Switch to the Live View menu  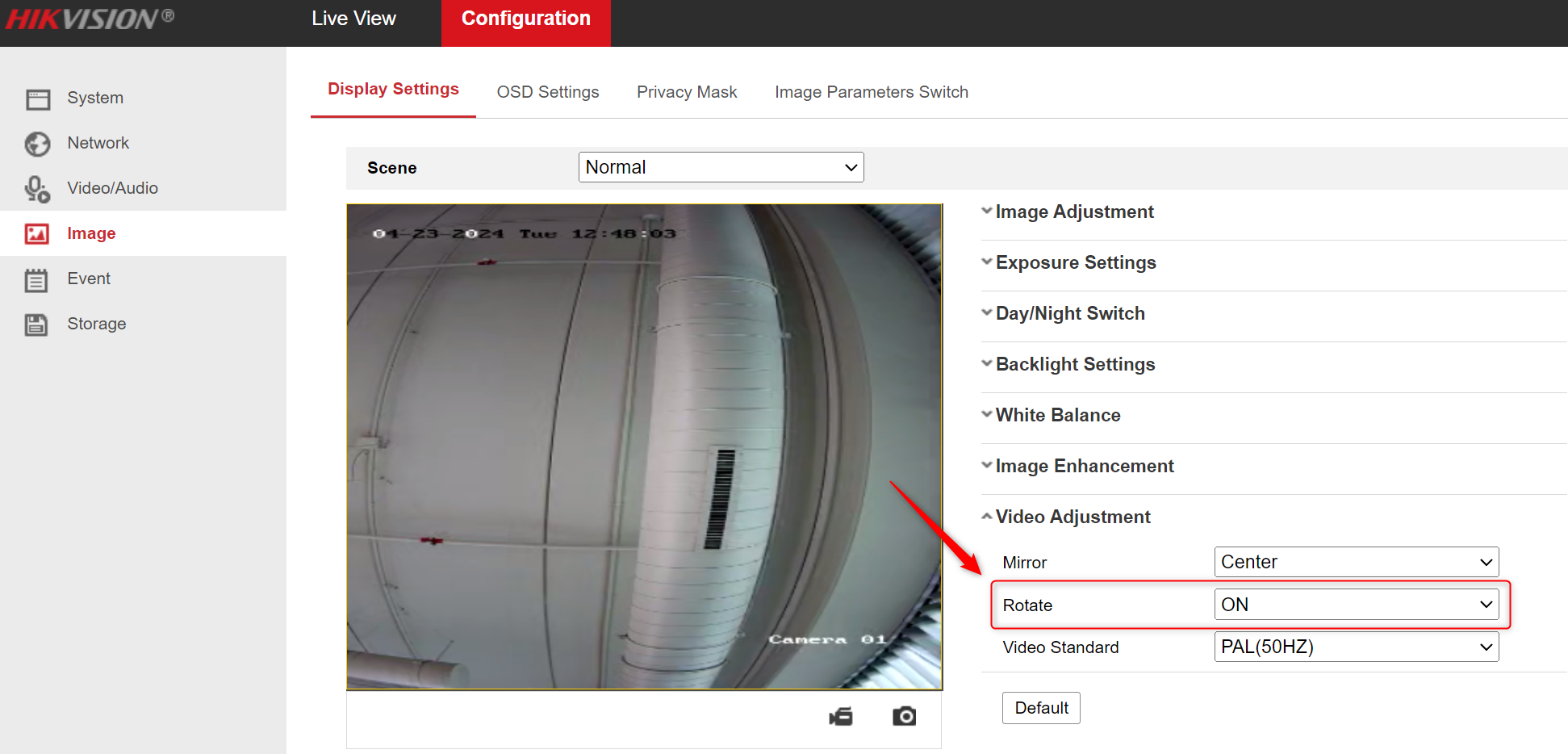pos(353,18)
